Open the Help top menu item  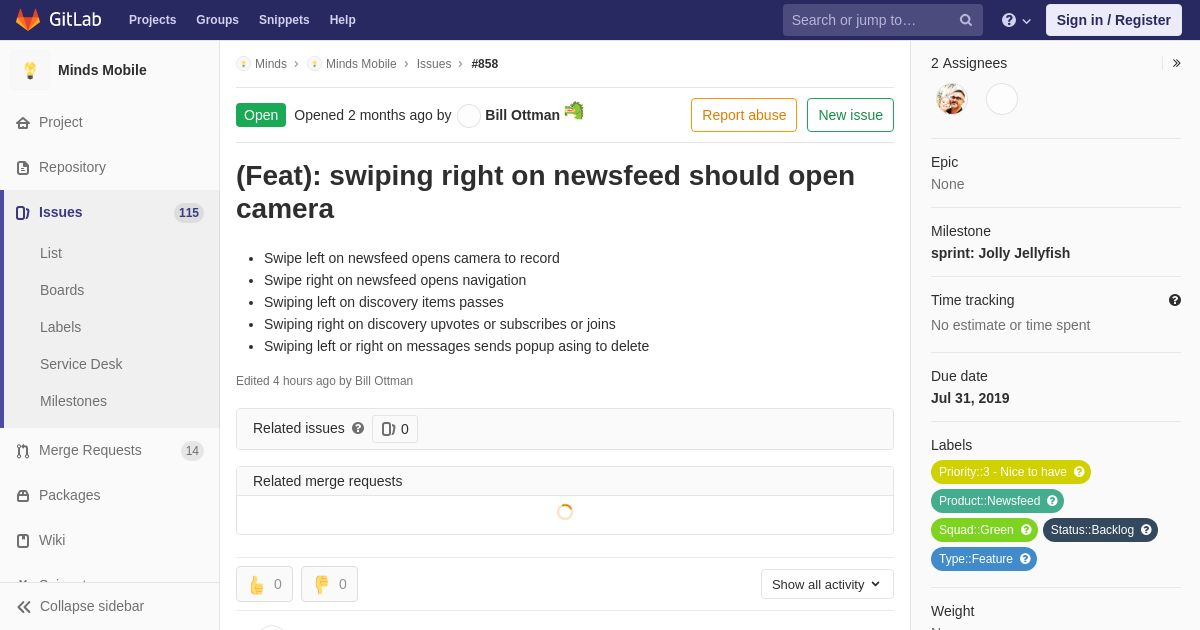click(x=343, y=20)
